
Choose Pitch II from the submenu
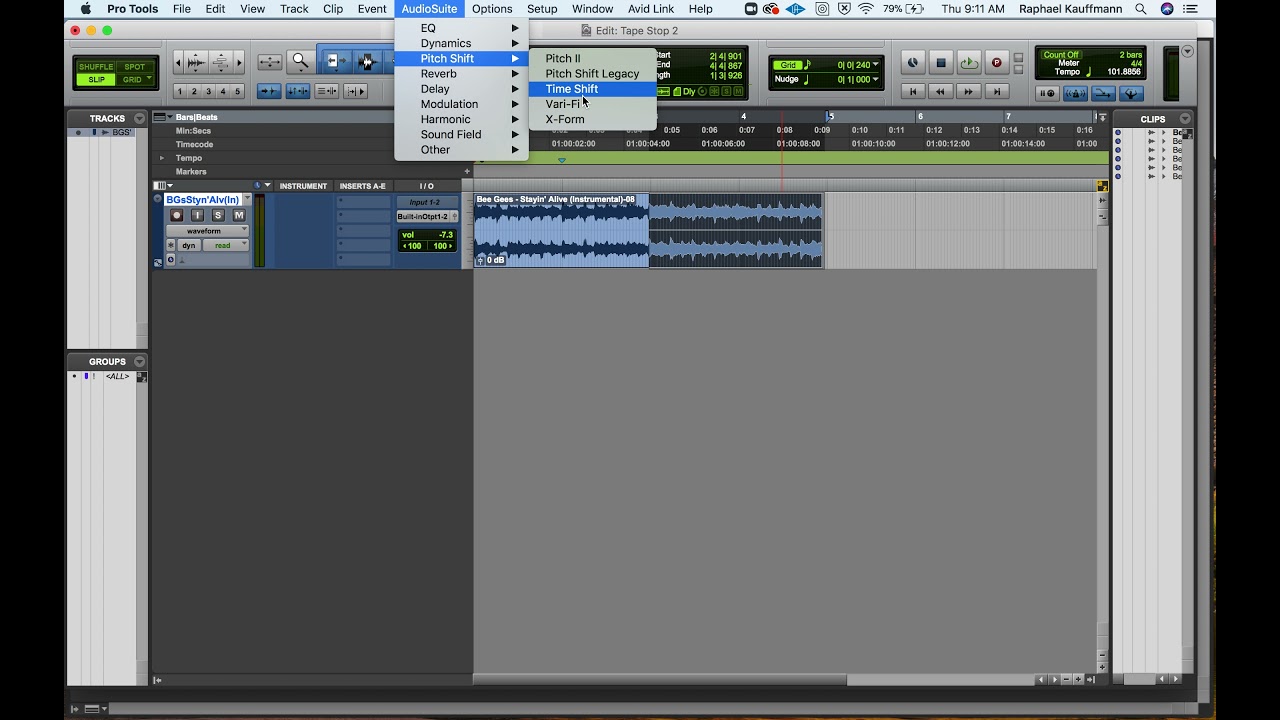(592, 58)
